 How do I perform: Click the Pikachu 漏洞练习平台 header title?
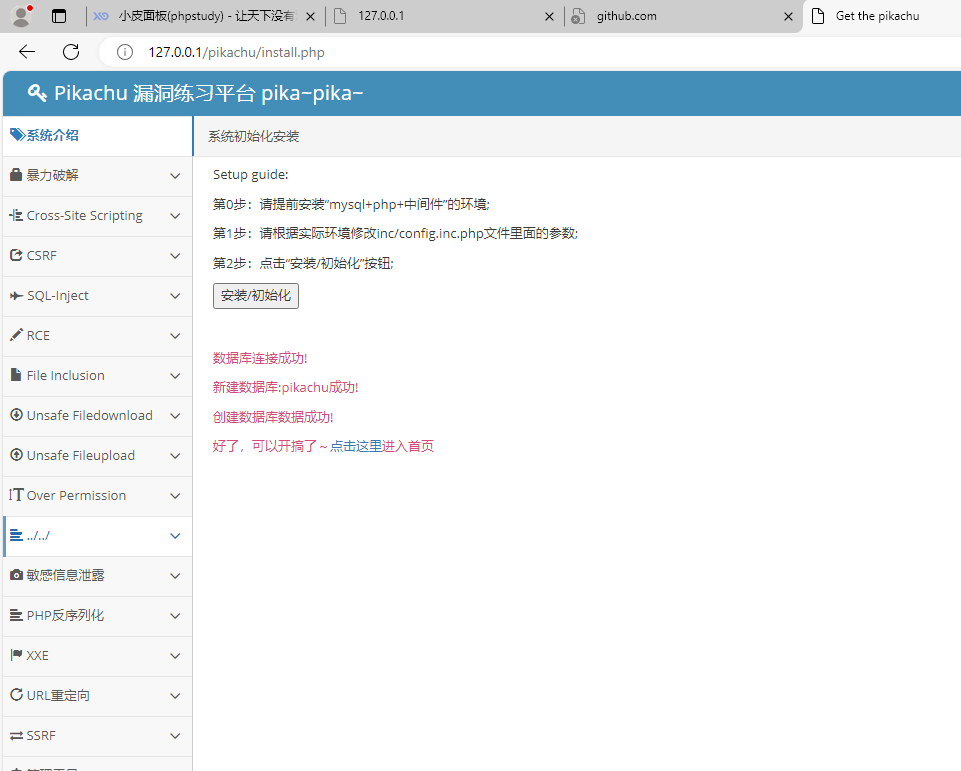[x=208, y=93]
